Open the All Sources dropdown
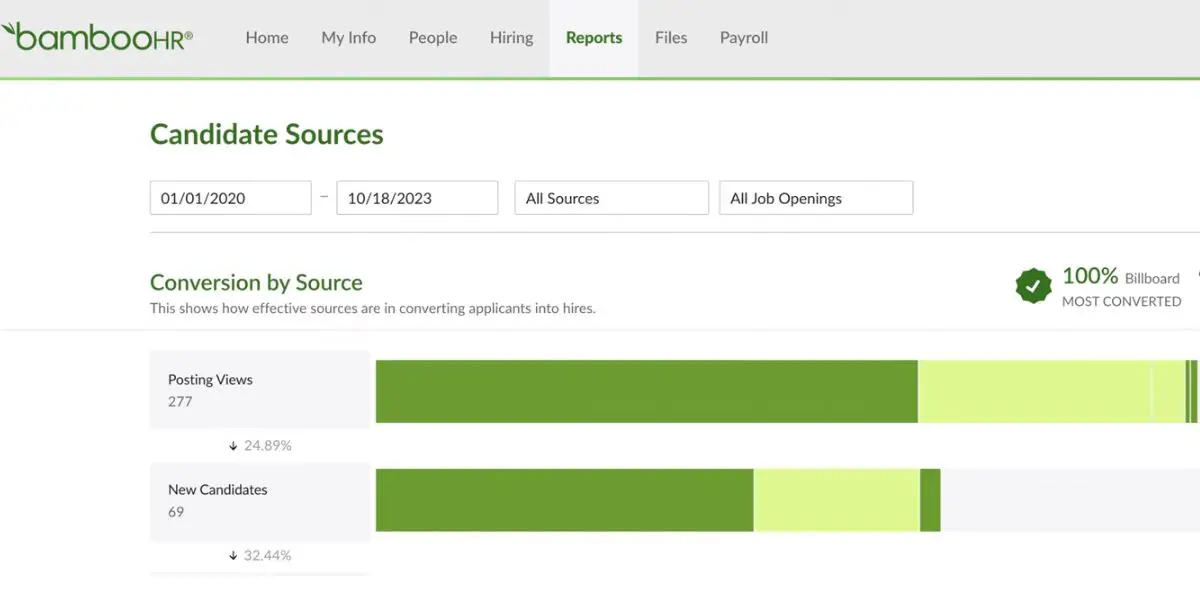The image size is (1200, 600). [611, 198]
